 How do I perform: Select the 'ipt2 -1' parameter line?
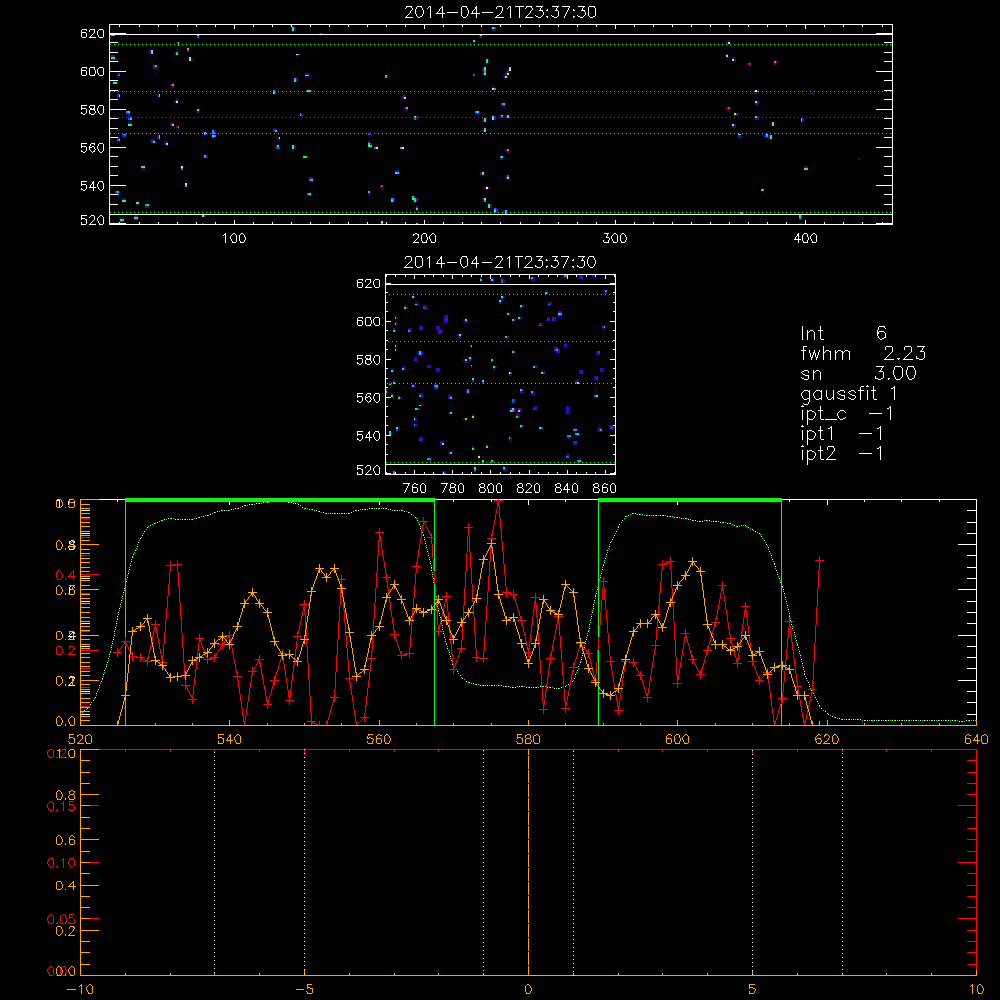tap(842, 453)
